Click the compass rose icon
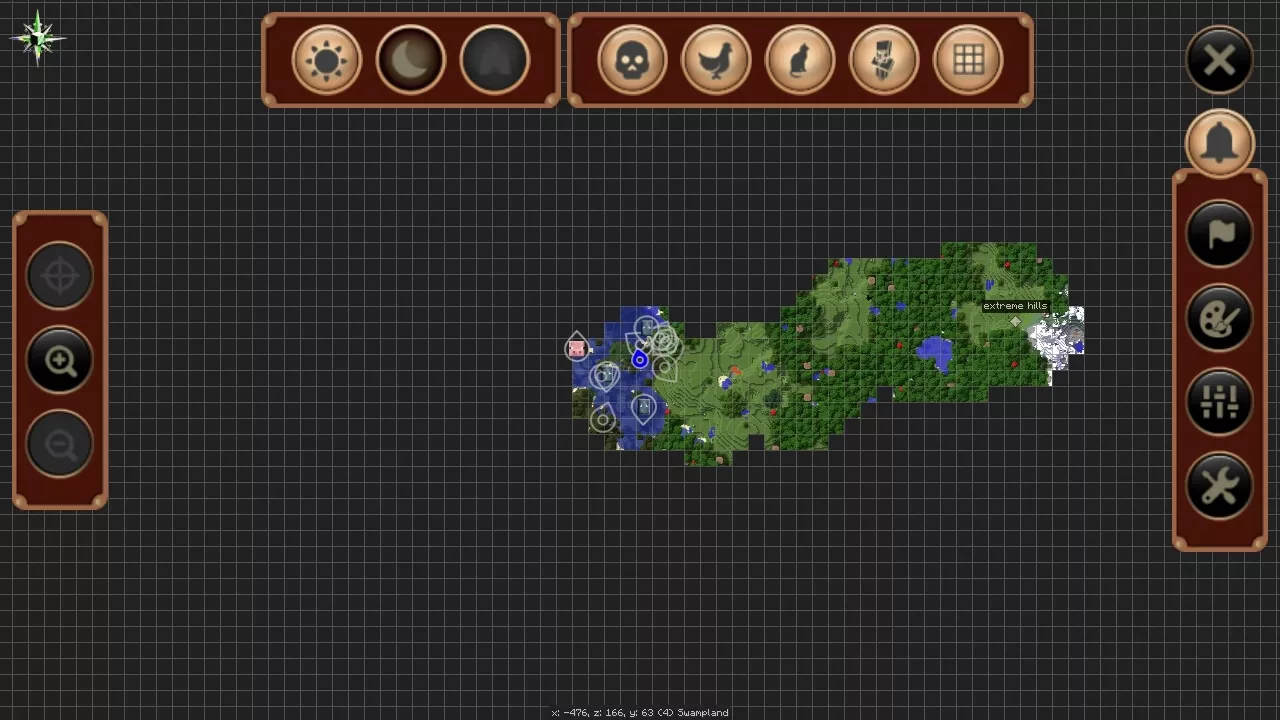The image size is (1280, 720). point(38,38)
